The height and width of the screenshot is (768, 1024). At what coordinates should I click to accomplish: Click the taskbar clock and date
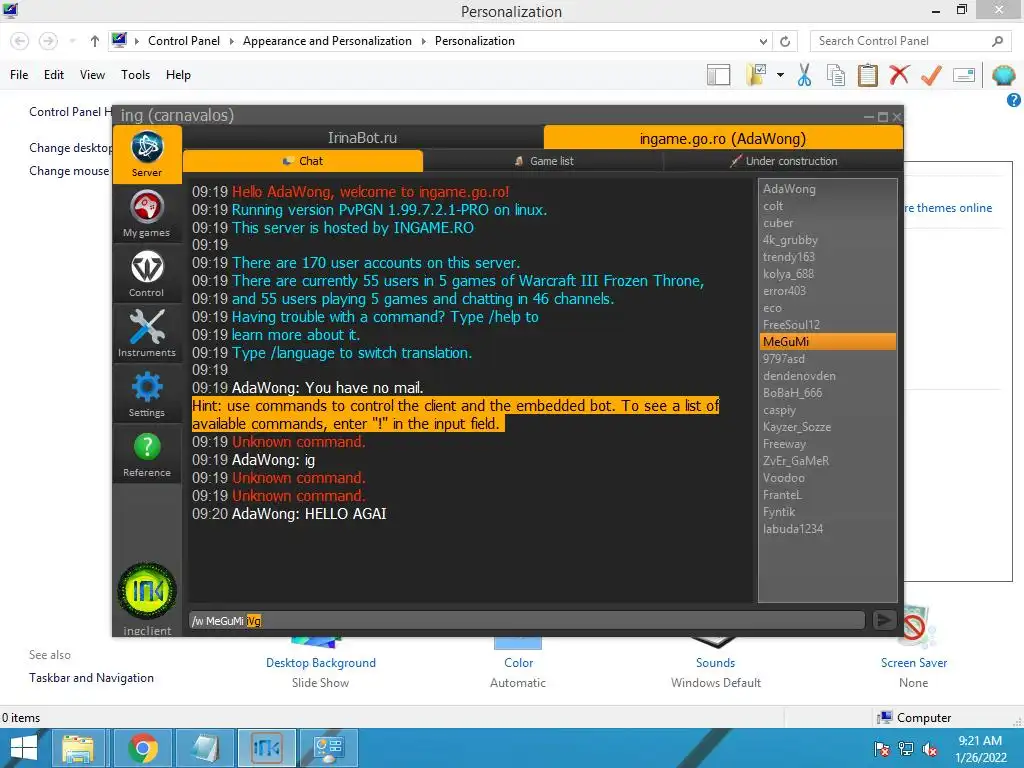coord(980,749)
